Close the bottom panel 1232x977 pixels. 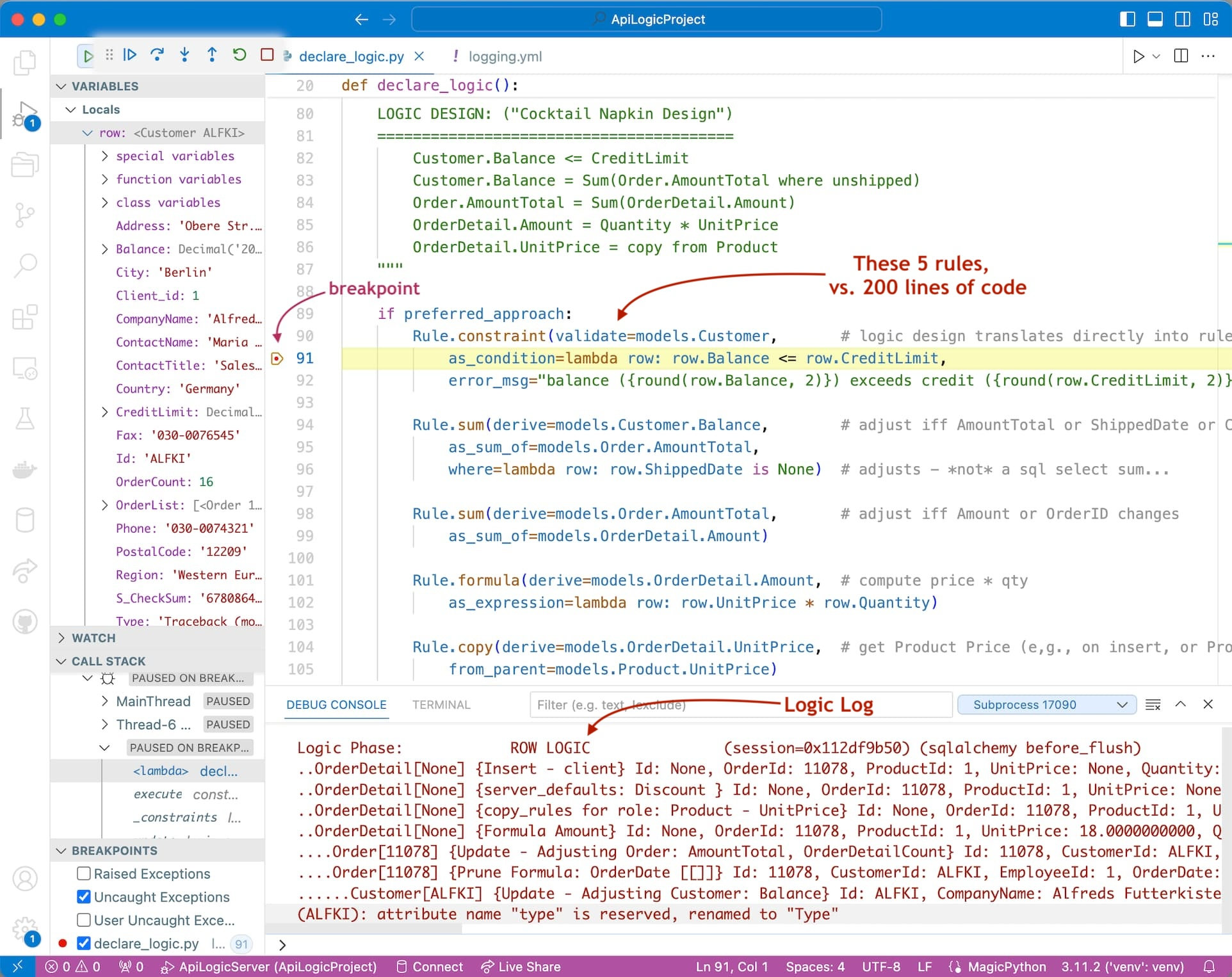coord(1208,704)
